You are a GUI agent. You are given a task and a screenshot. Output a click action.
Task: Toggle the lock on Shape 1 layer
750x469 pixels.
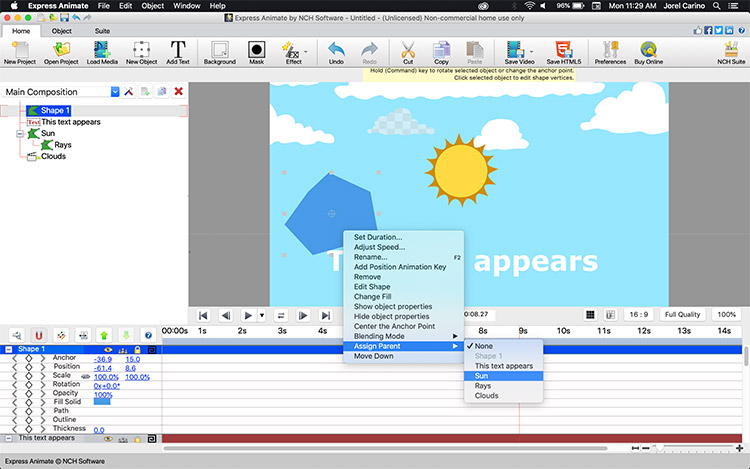[137, 349]
